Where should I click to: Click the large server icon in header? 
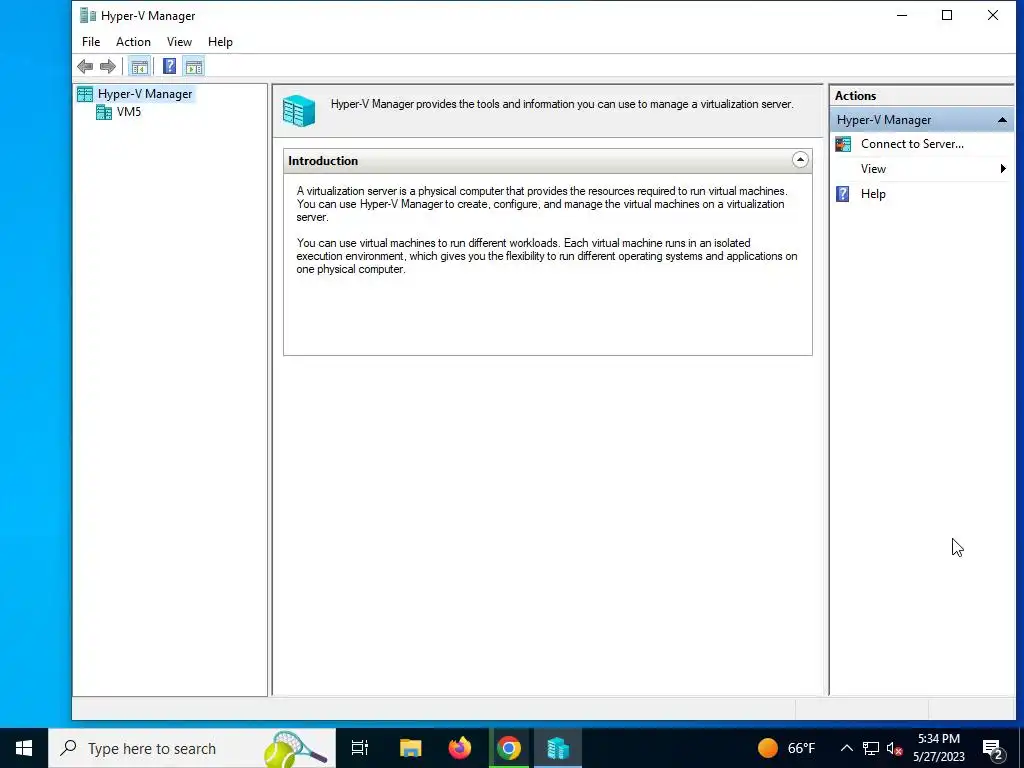pyautogui.click(x=299, y=110)
